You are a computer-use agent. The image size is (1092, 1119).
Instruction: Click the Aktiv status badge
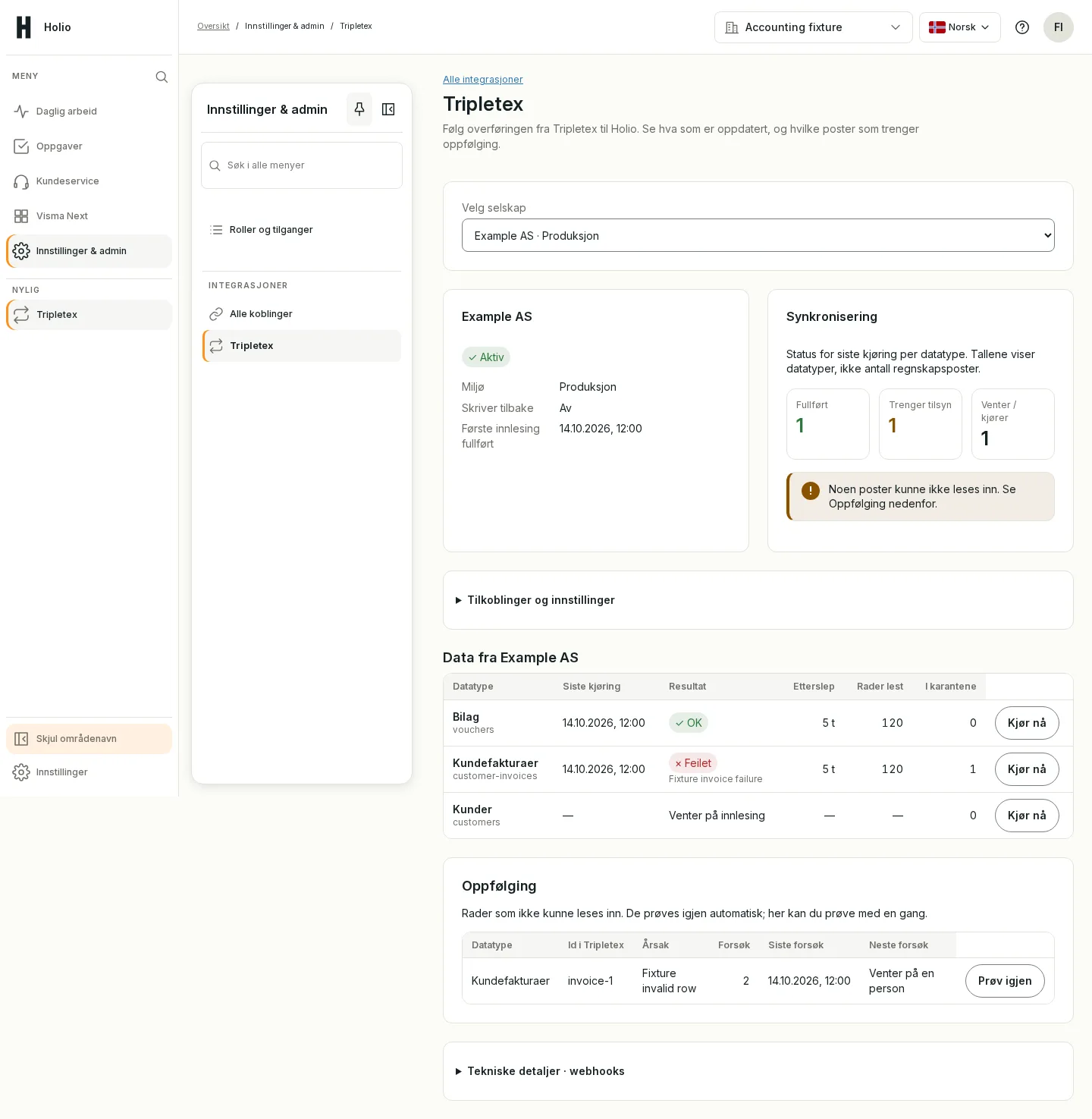486,357
